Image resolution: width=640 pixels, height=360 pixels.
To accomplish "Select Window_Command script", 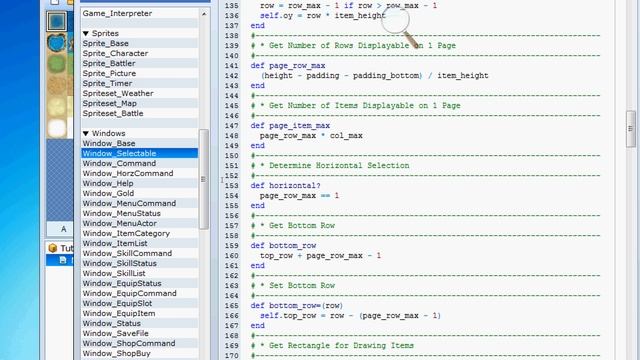I will coord(140,163).
